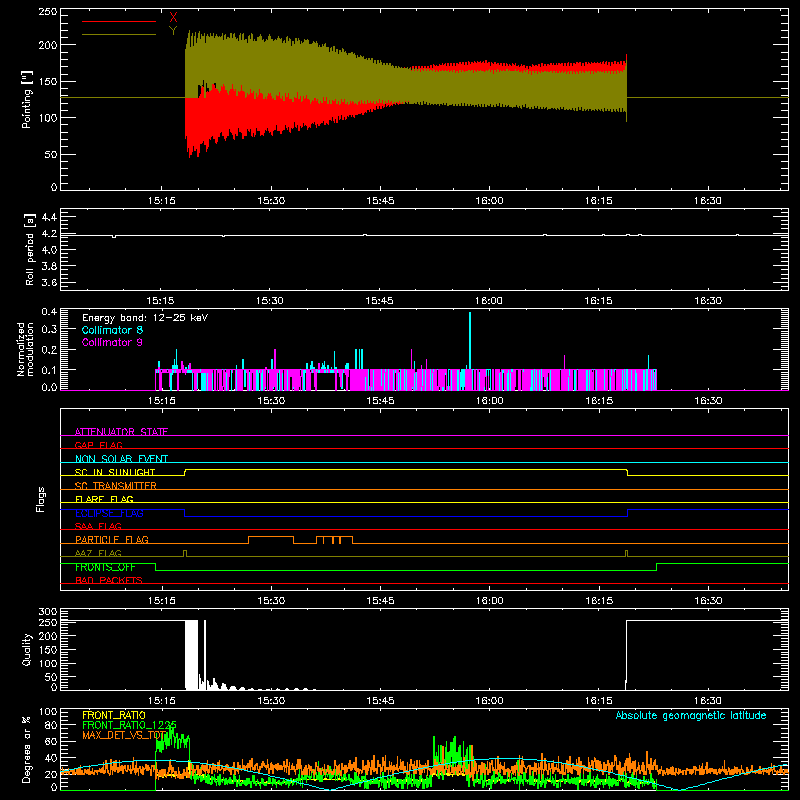The width and height of the screenshot is (800, 800).
Task: Click the 3.6 tick on Roll period axis
Action: point(48,282)
